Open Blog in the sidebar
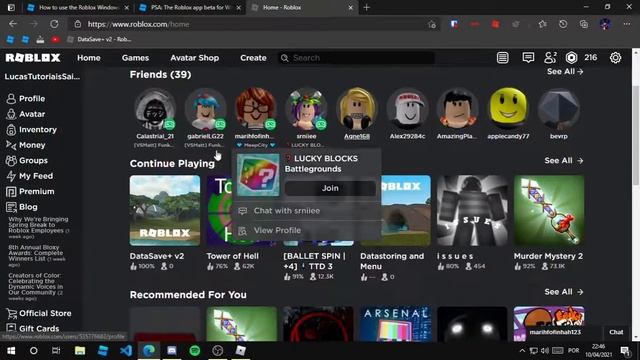Viewport: 640px width, 360px height. pyautogui.click(x=22, y=207)
